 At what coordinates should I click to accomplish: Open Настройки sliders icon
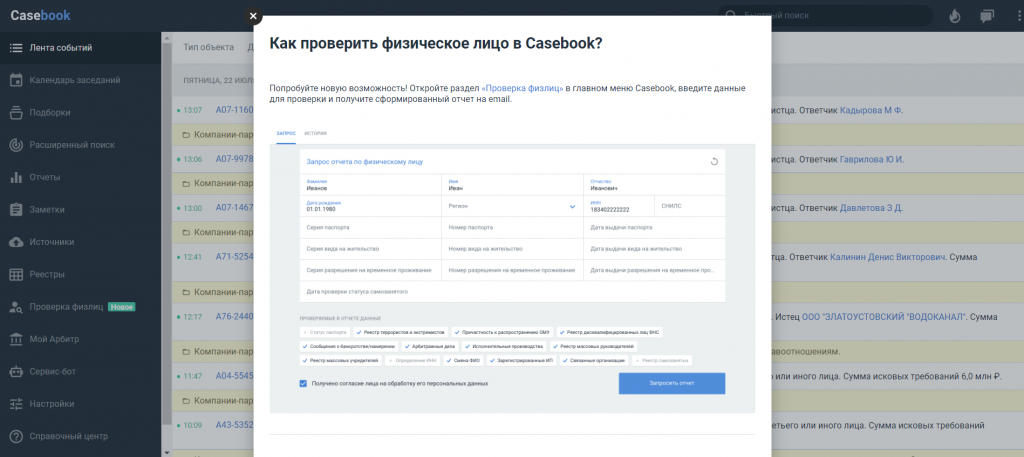16,403
